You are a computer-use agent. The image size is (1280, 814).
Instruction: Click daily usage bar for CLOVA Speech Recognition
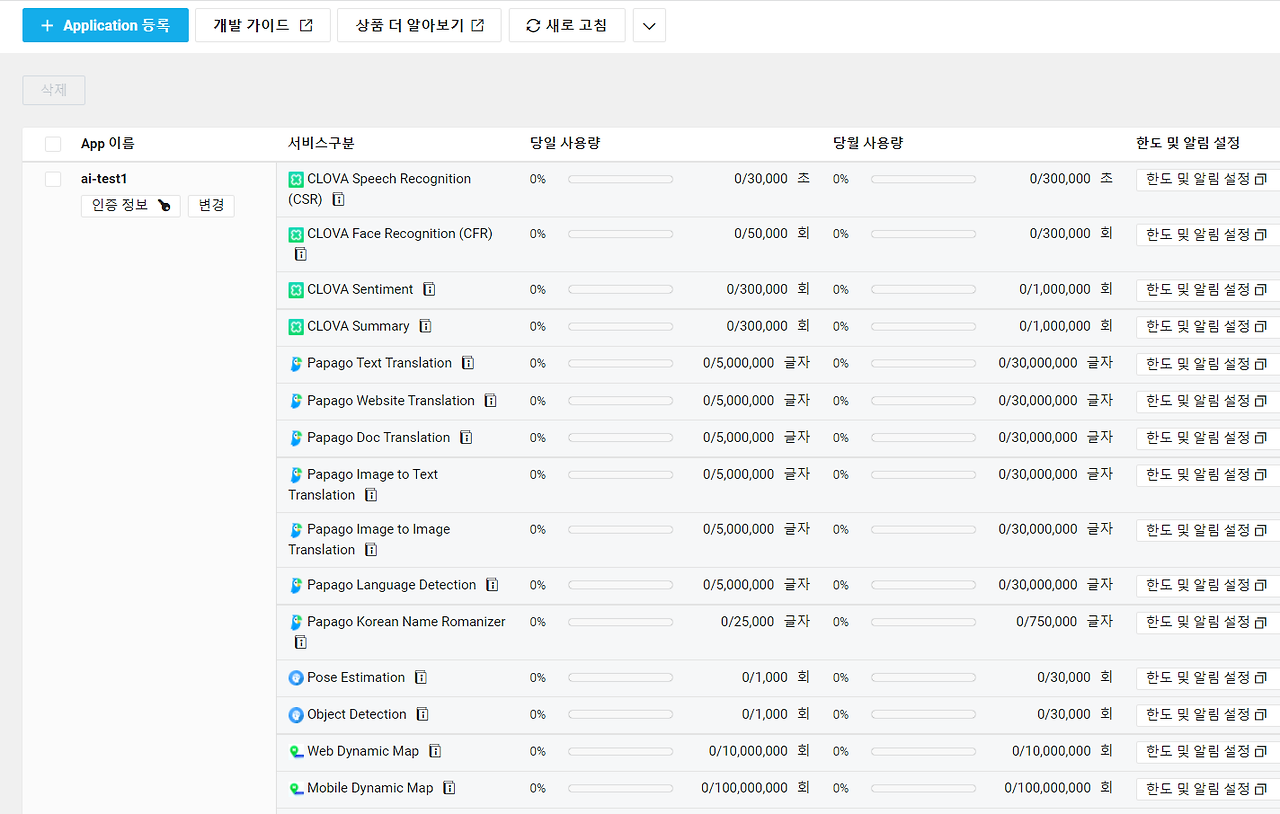[x=620, y=179]
